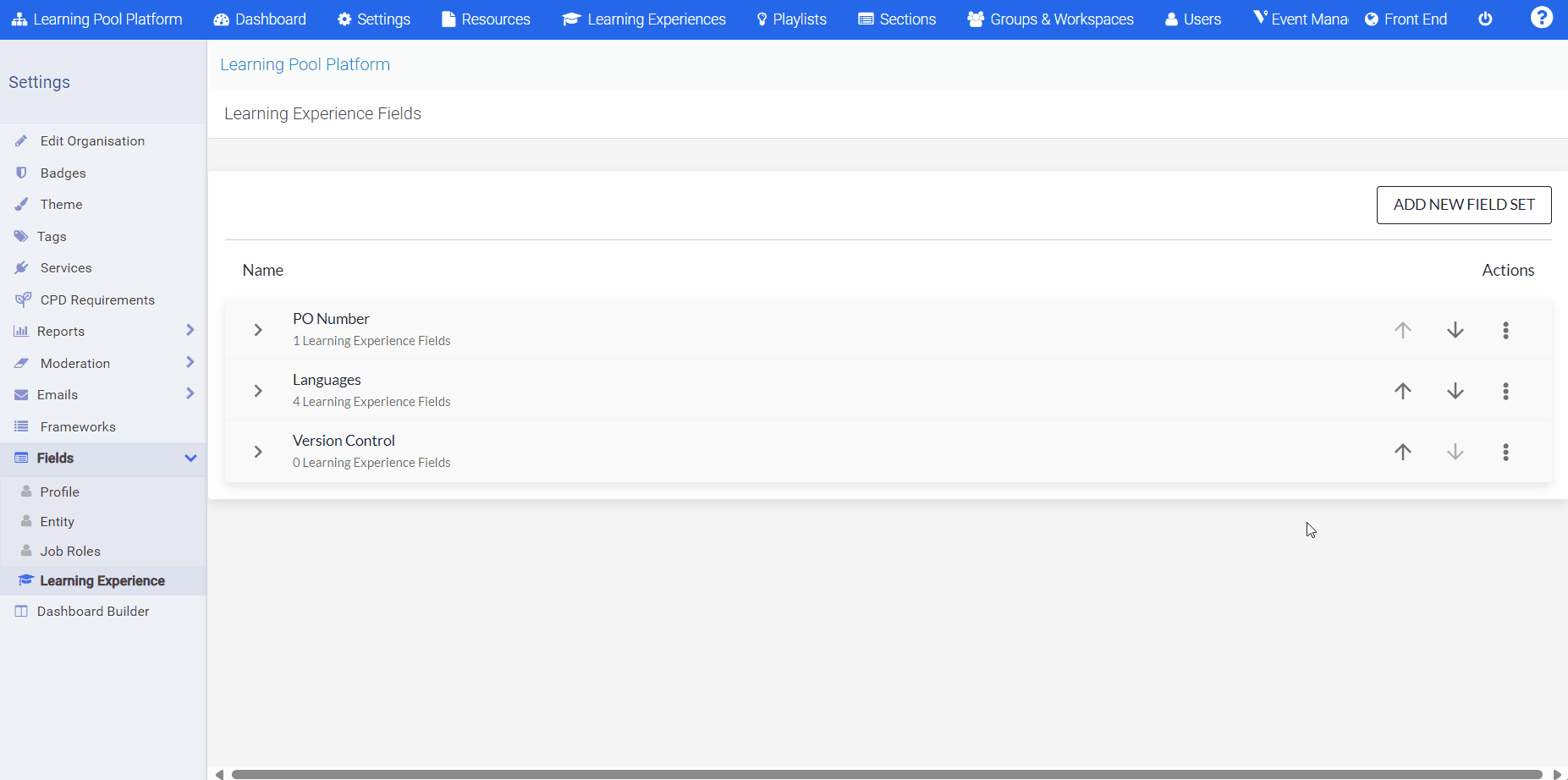Screen dimensions: 1568x780
Task: Move PO Number field set up
Action: [x=1402, y=330]
